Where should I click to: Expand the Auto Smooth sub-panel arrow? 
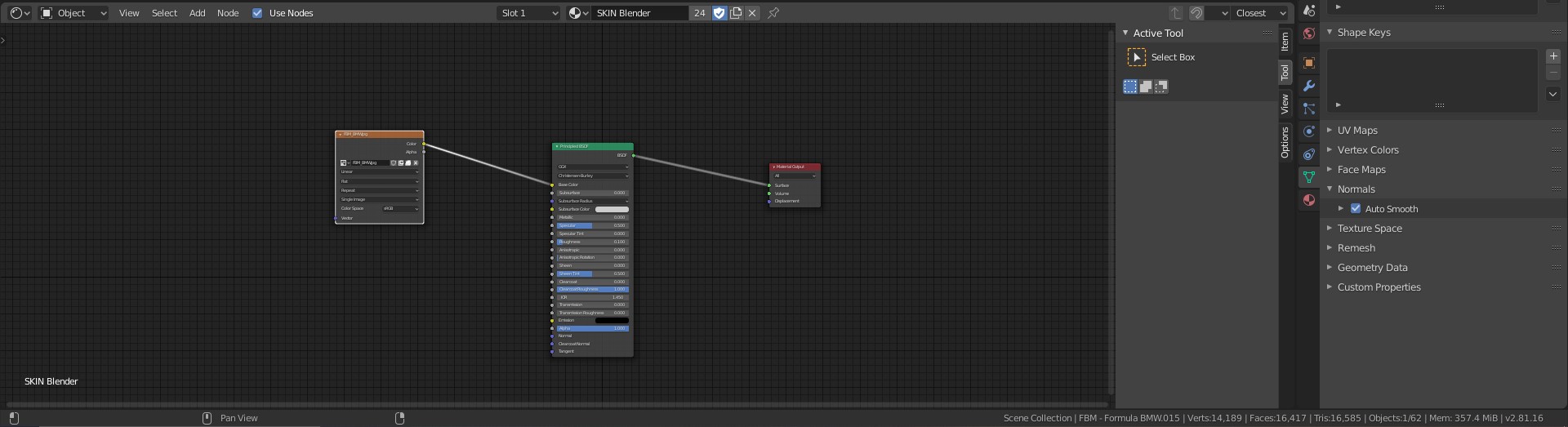[1341, 209]
